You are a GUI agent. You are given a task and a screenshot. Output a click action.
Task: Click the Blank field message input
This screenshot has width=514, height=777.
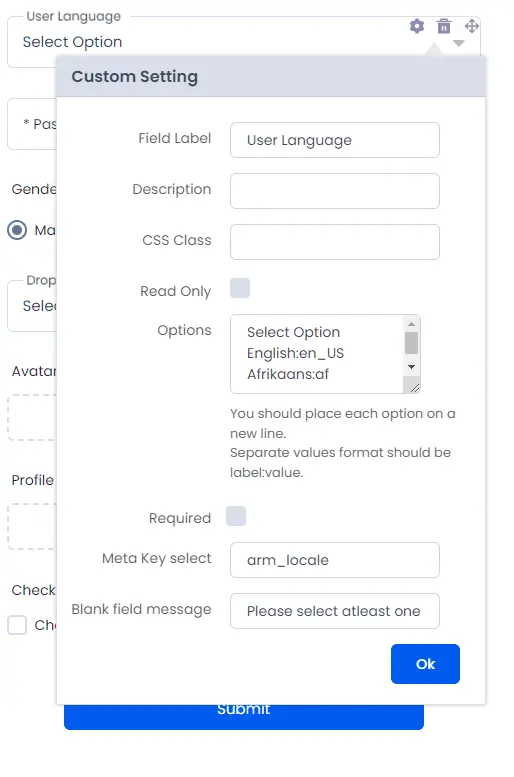335,611
